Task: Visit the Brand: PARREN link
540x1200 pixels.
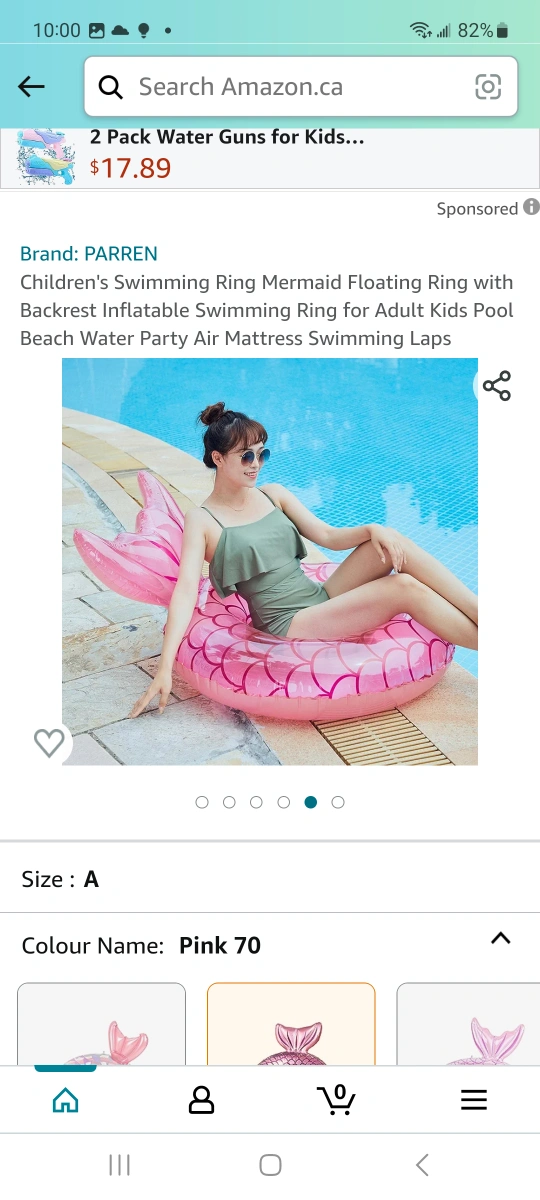Action: pos(89,254)
